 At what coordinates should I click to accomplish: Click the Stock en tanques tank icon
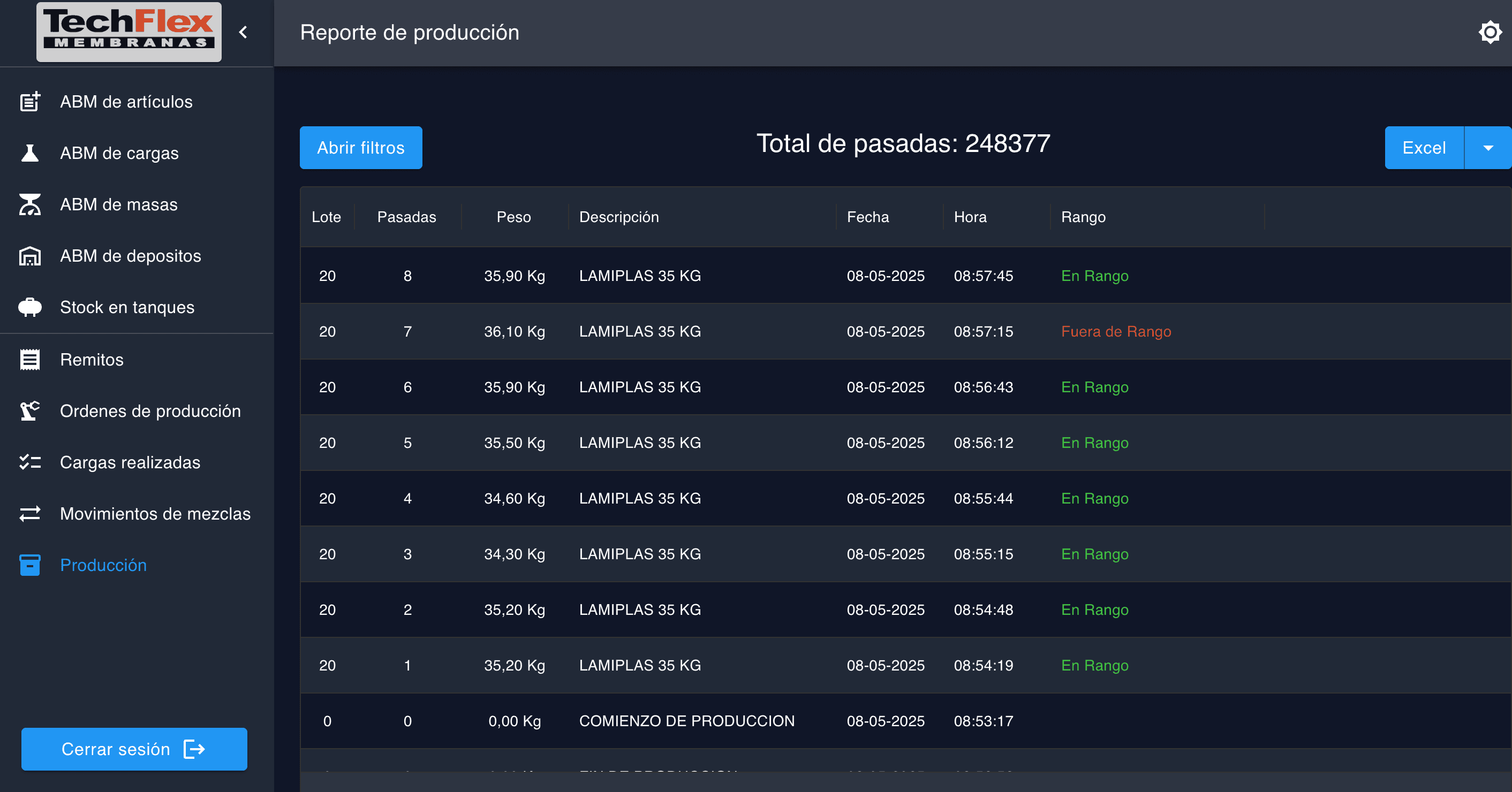click(30, 307)
